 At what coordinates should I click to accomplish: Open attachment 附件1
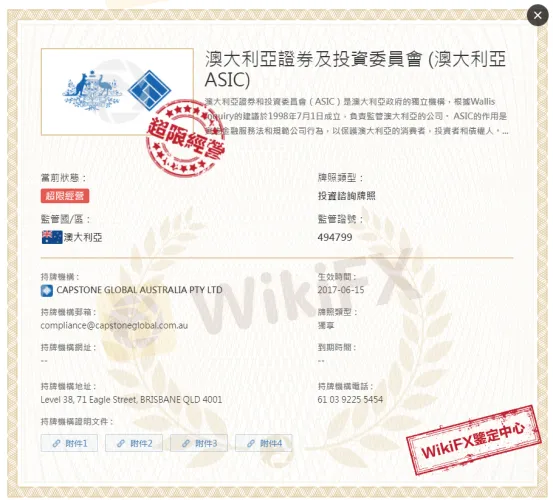pos(69,443)
